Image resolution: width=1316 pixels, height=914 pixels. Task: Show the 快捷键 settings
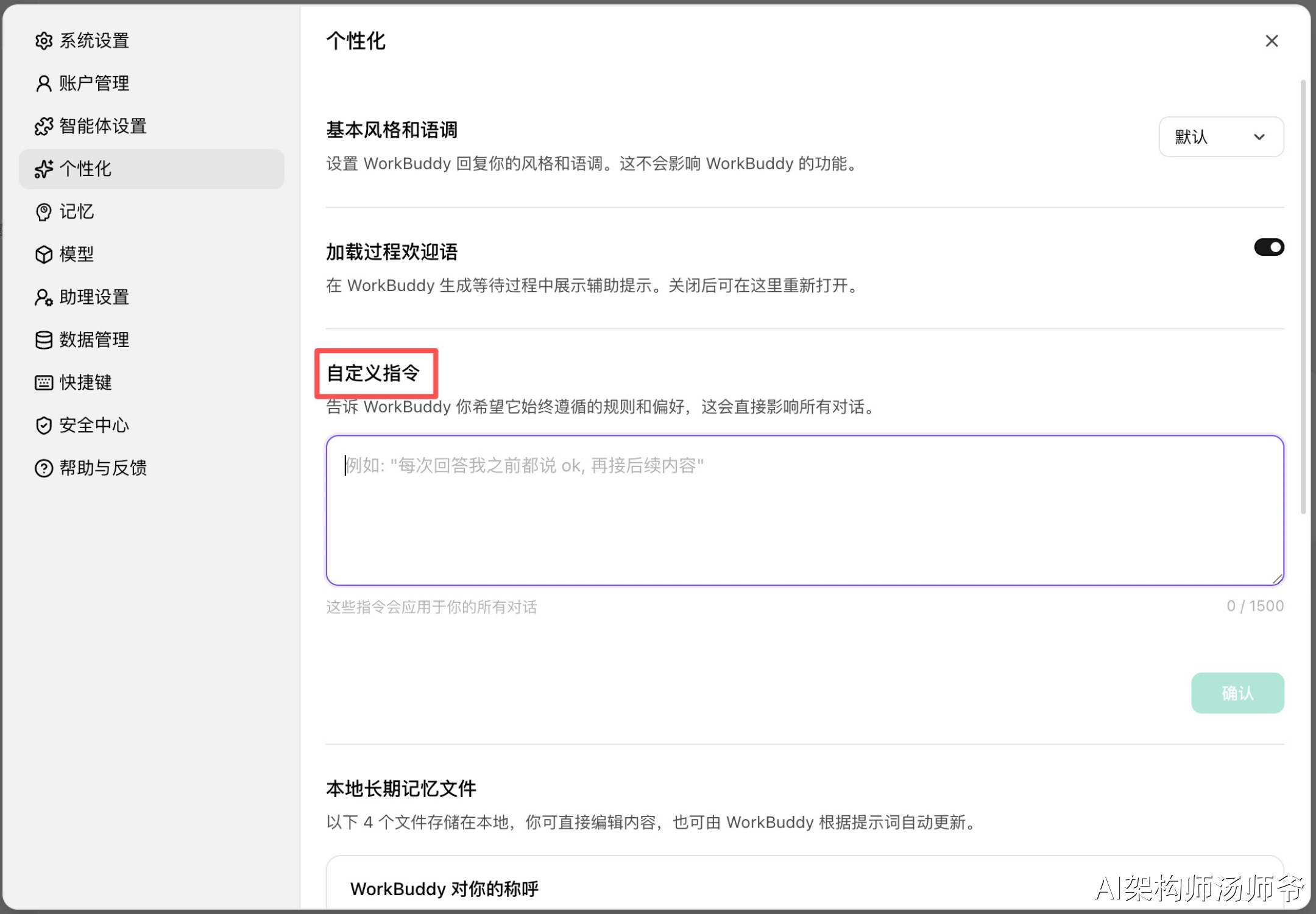coord(152,382)
